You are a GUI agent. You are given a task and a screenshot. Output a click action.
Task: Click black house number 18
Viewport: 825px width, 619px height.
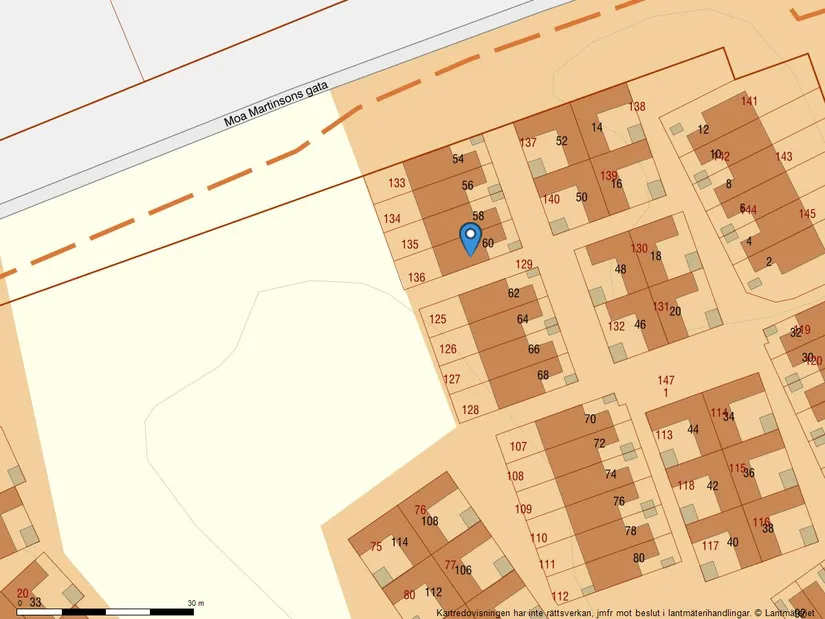click(x=656, y=256)
